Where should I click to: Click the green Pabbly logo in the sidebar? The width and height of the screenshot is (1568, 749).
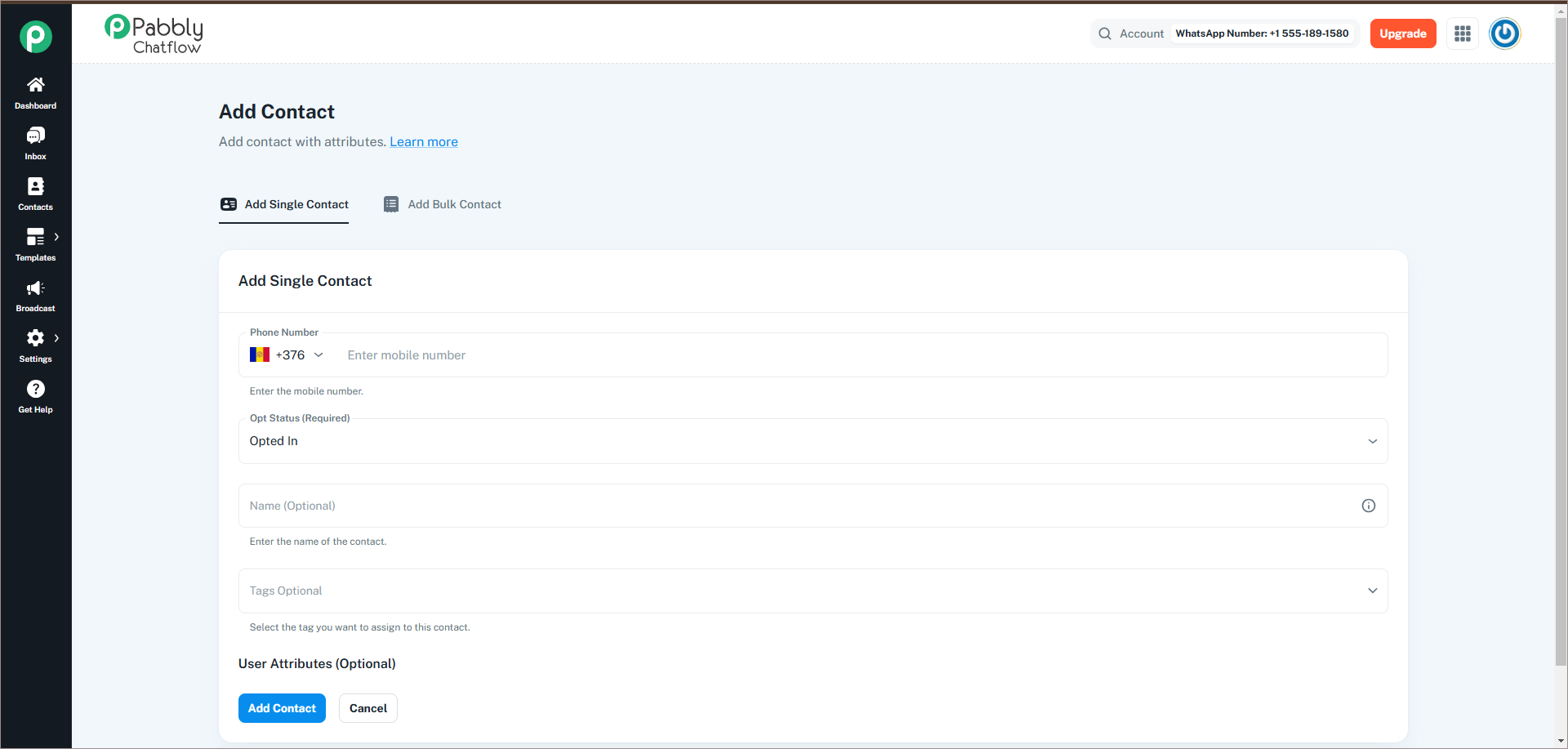(36, 37)
